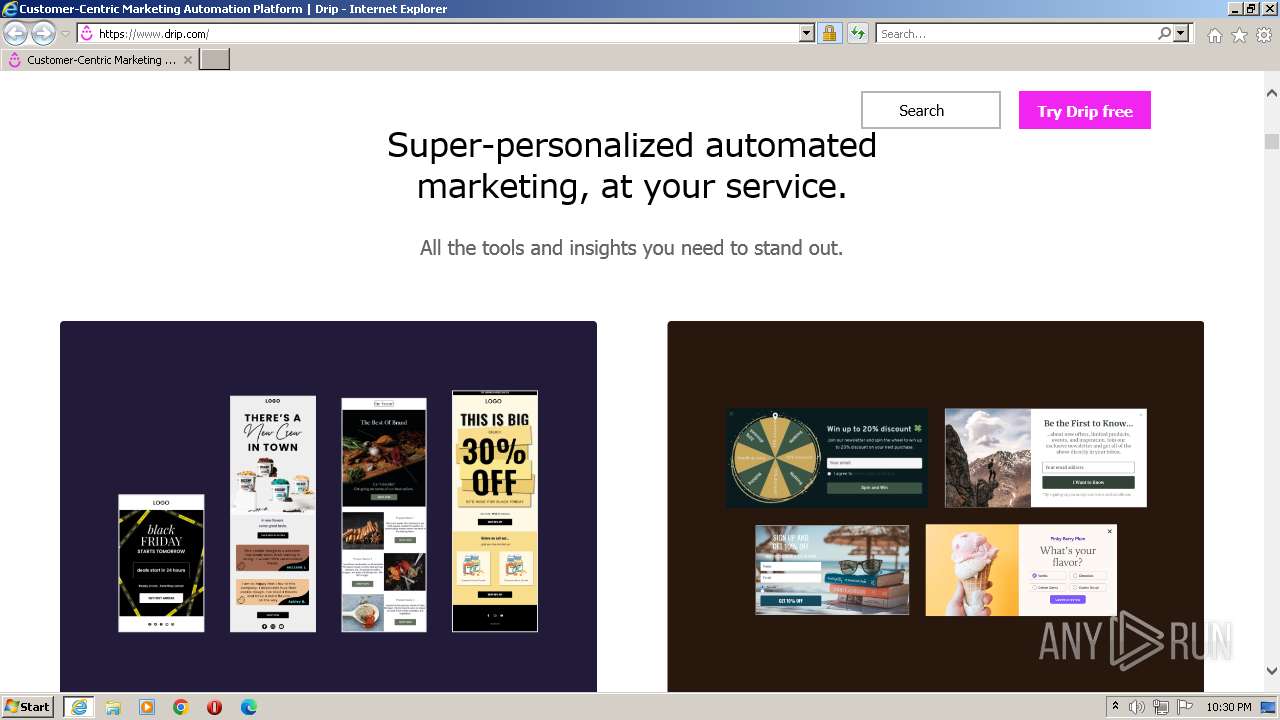The width and height of the screenshot is (1280, 720).
Task: Click the Try Drip free button
Action: pos(1085,110)
